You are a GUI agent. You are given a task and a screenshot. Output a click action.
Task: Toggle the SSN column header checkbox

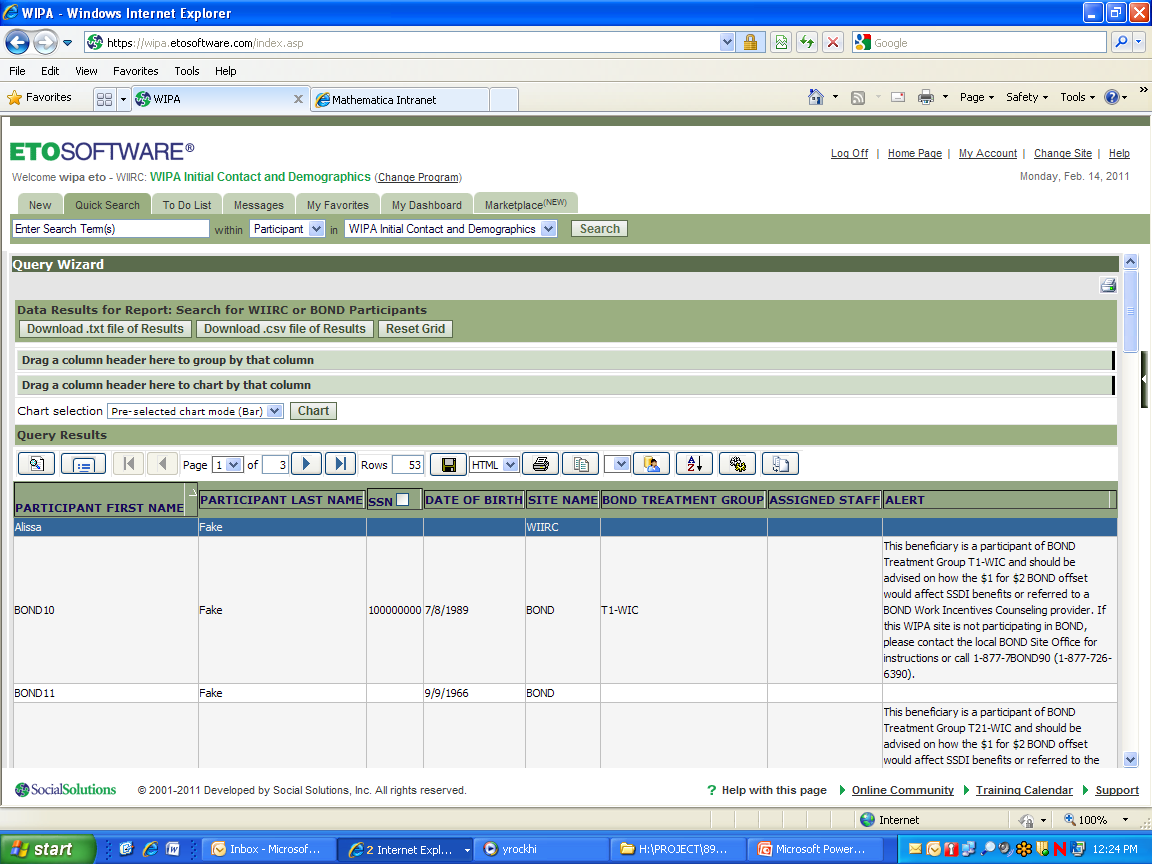[x=403, y=500]
